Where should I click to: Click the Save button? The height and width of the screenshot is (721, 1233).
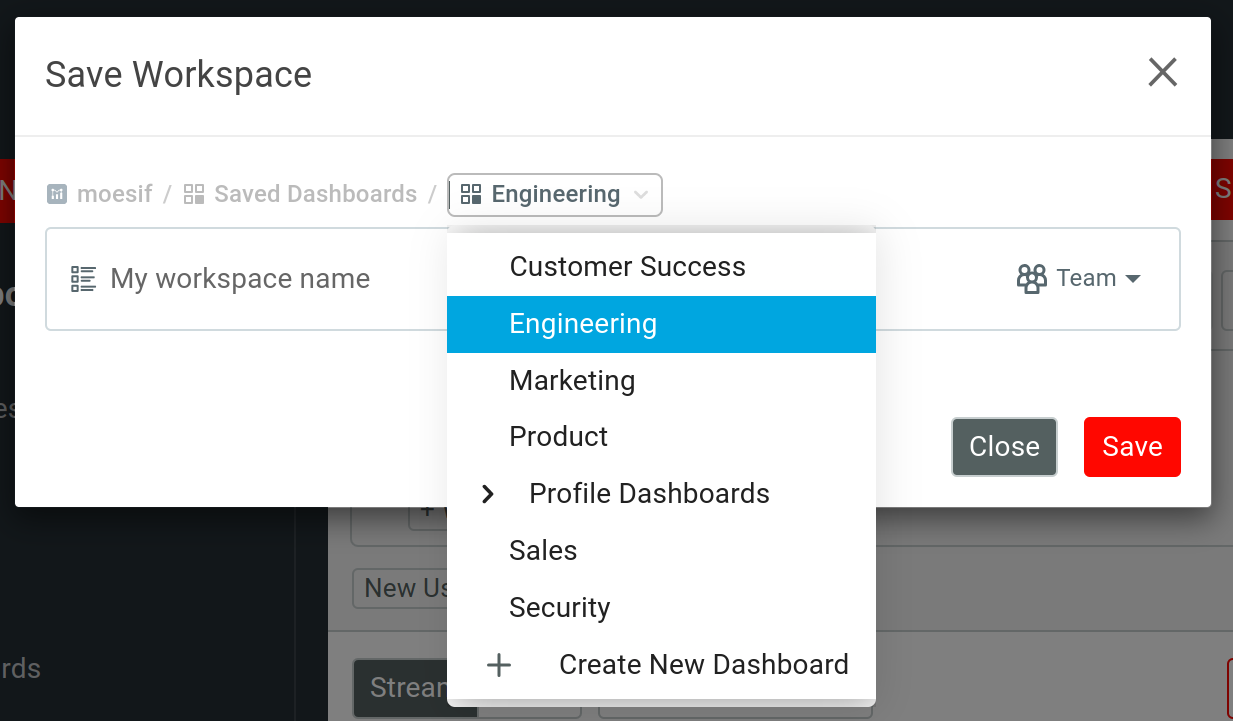point(1132,446)
